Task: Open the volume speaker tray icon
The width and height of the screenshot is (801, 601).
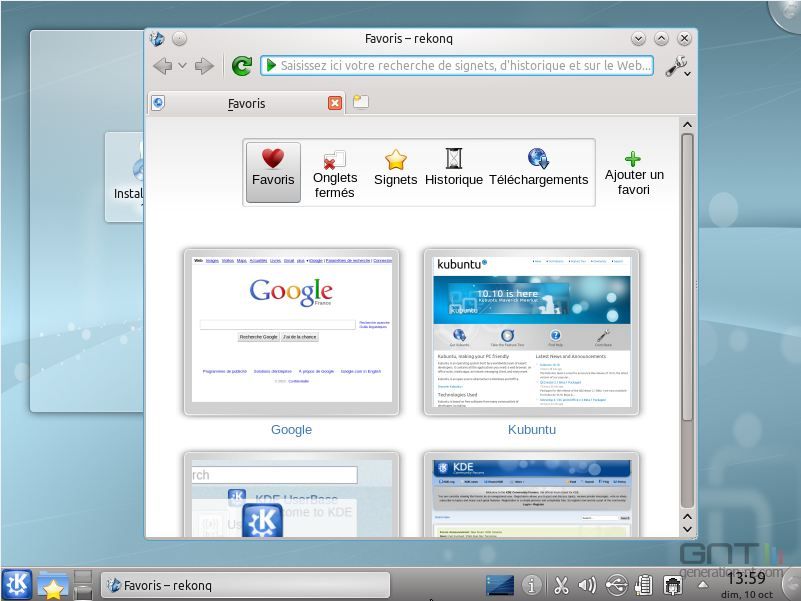Action: (587, 585)
